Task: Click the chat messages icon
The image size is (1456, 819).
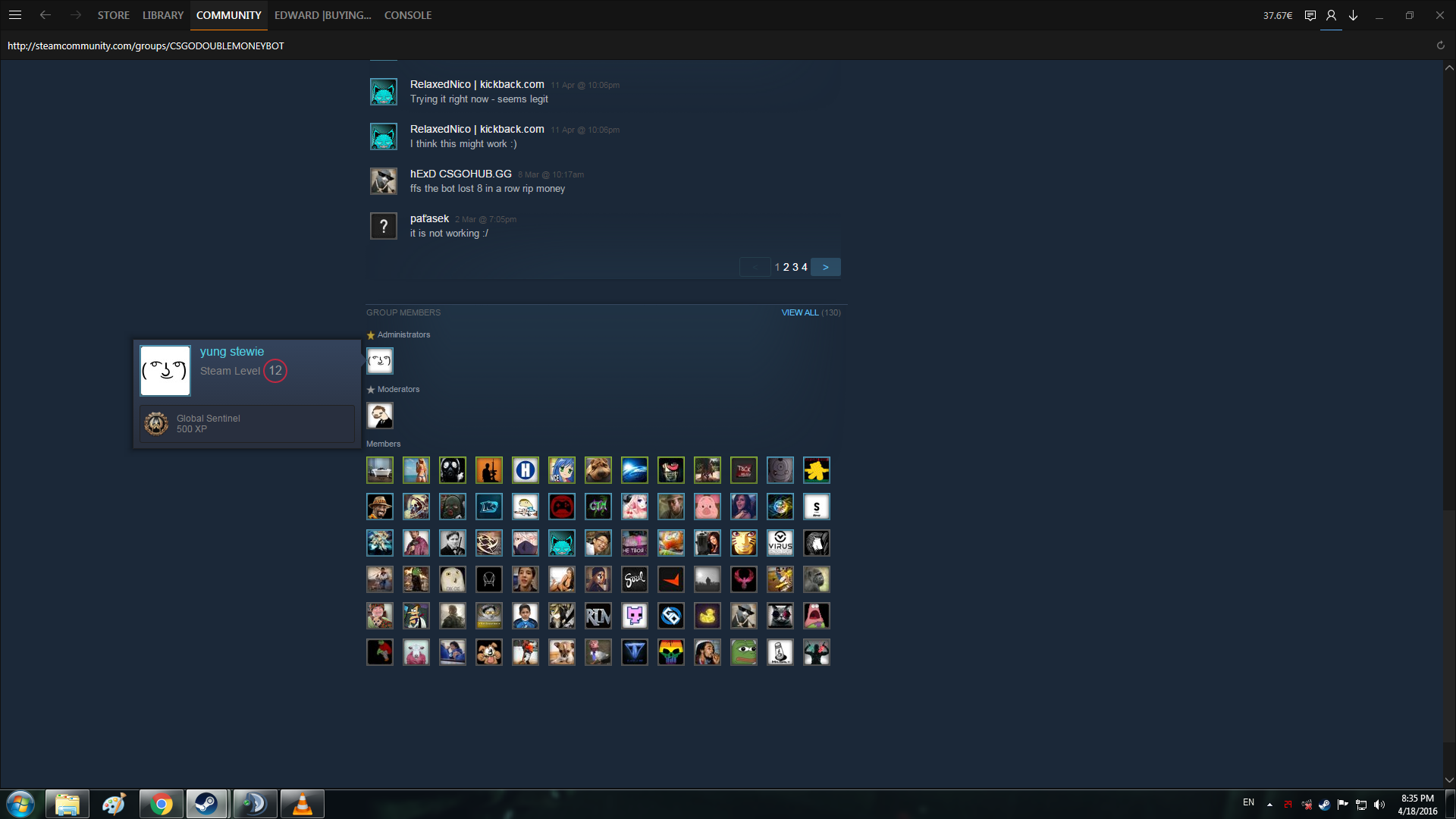Action: [x=1310, y=15]
